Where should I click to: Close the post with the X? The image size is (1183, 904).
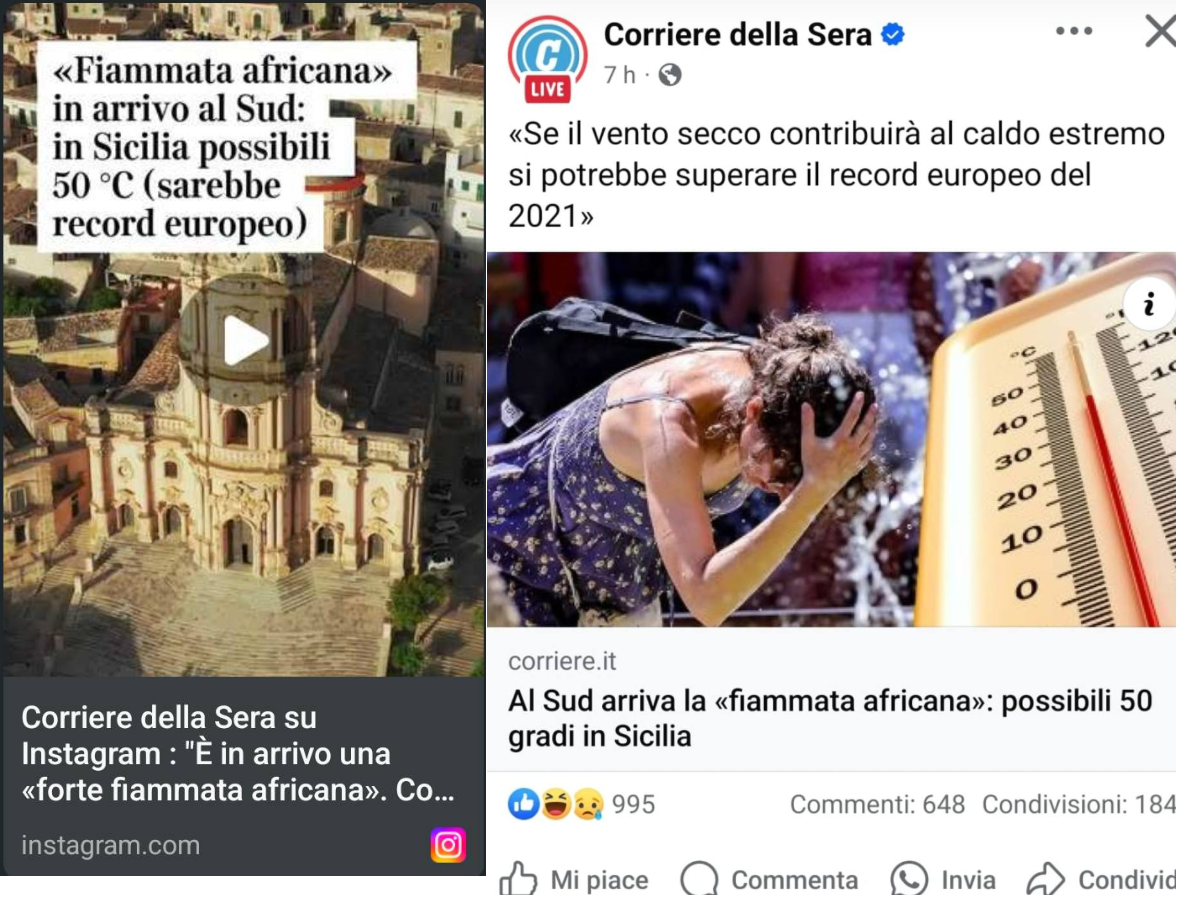[x=1162, y=32]
